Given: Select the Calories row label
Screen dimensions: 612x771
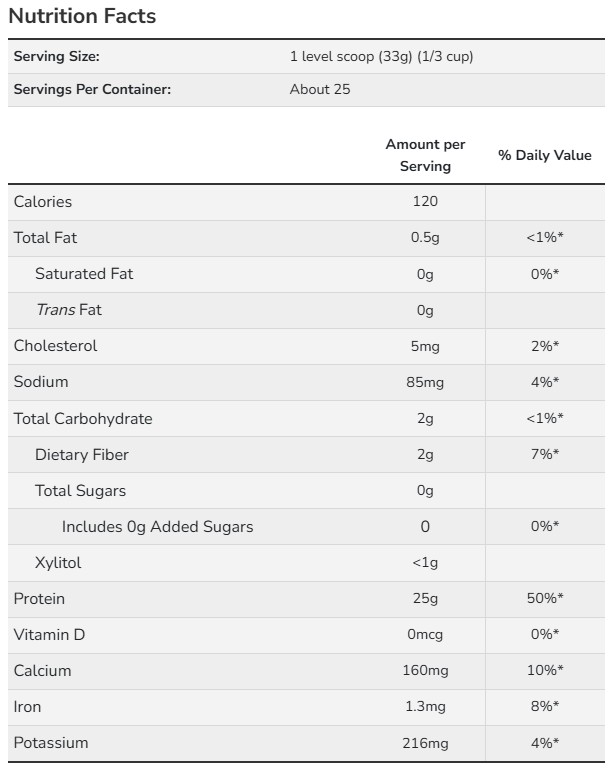Looking at the screenshot, I should (43, 202).
